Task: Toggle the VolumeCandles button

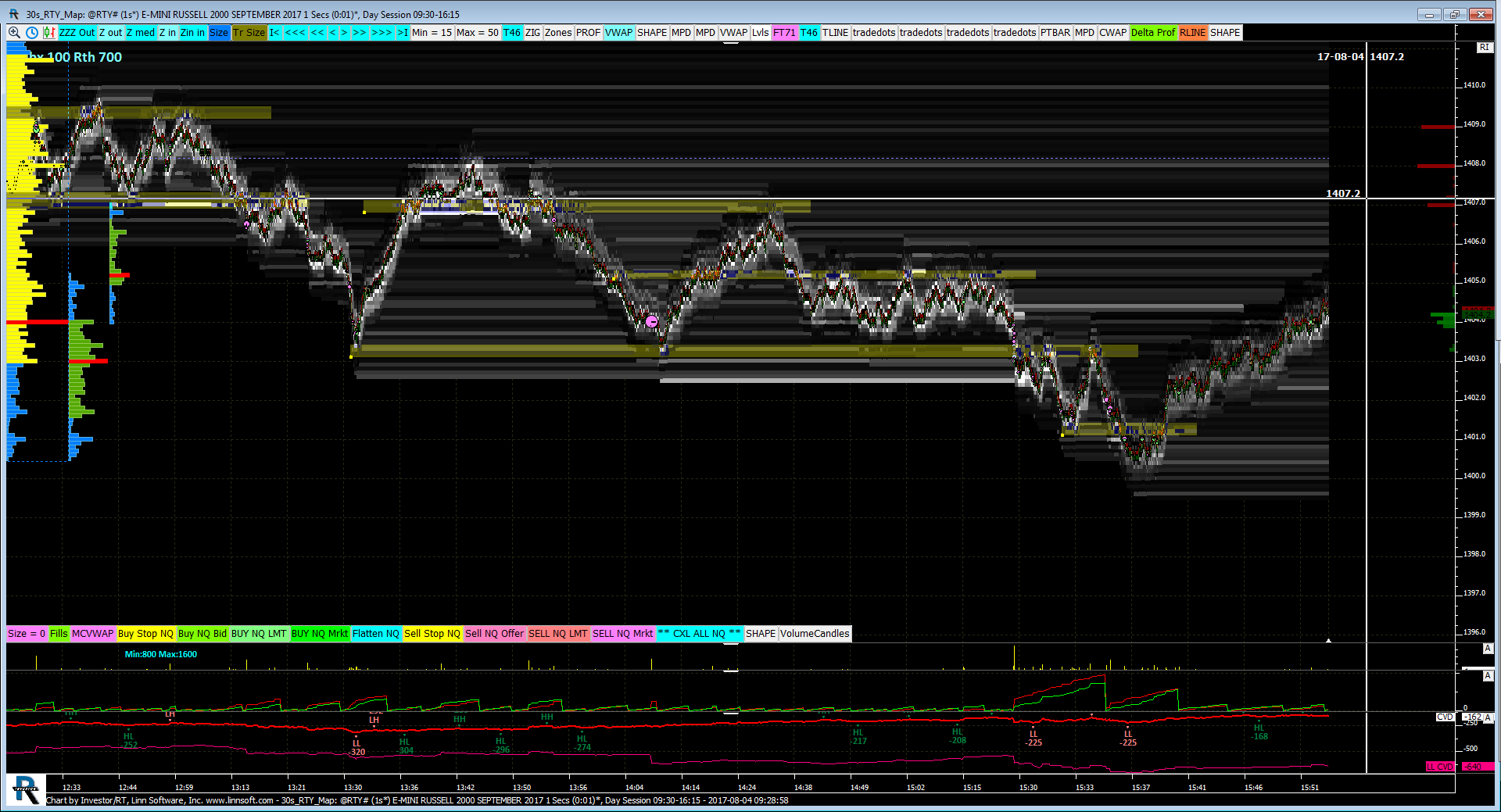Action: tap(815, 634)
